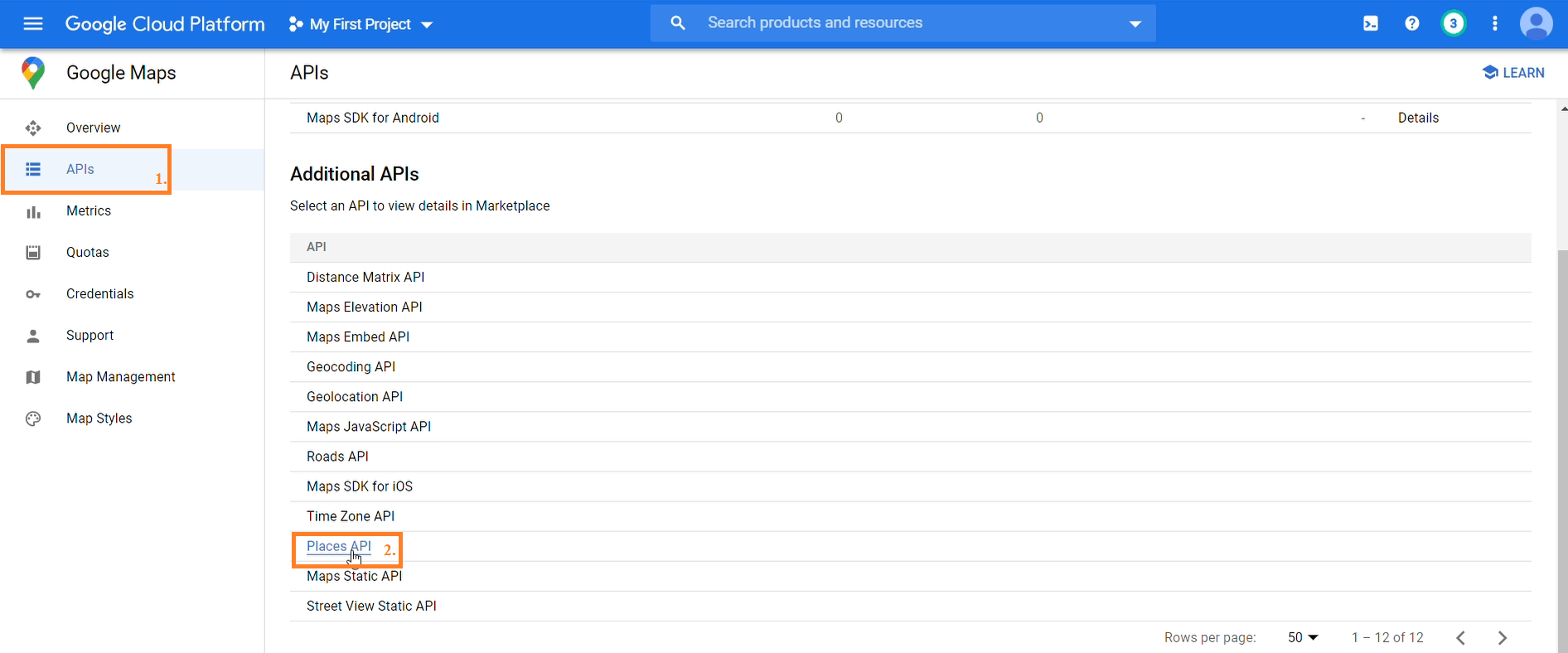1568x653 pixels.
Task: Open the user account avatar
Action: pyautogui.click(x=1536, y=23)
